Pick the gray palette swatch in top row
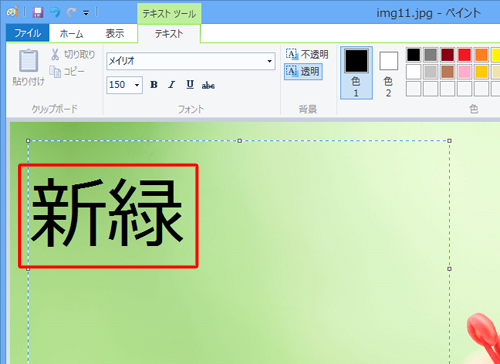The height and width of the screenshot is (364, 500). (431, 55)
